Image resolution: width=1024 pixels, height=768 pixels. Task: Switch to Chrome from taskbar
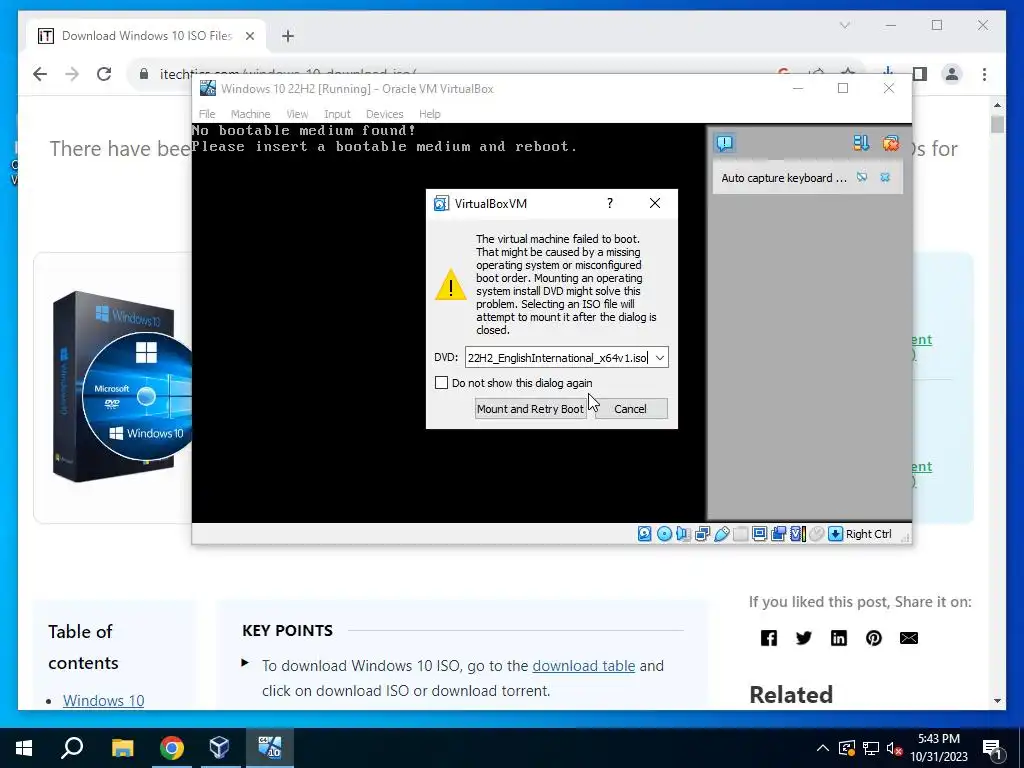click(x=172, y=748)
